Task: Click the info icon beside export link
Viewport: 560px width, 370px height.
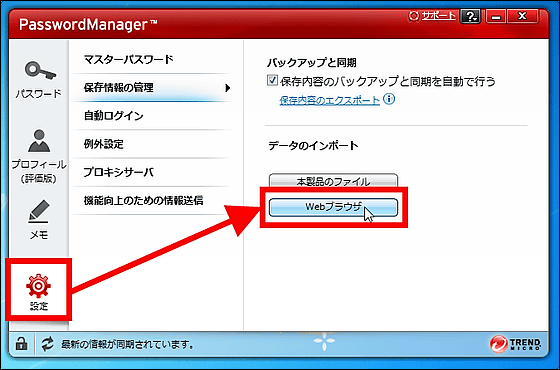Action: [389, 99]
